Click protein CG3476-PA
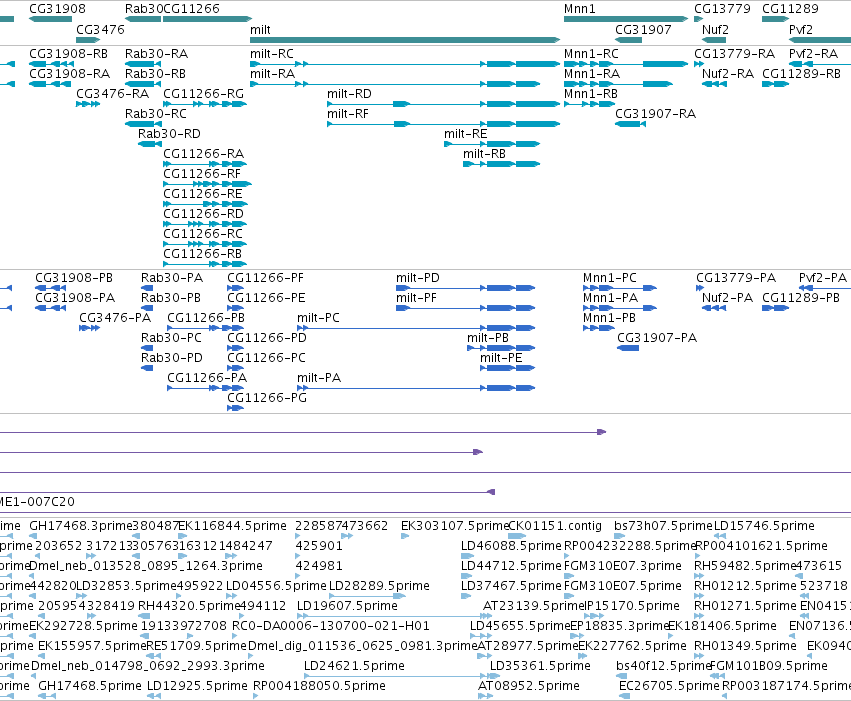The height and width of the screenshot is (701, 851). point(90,328)
